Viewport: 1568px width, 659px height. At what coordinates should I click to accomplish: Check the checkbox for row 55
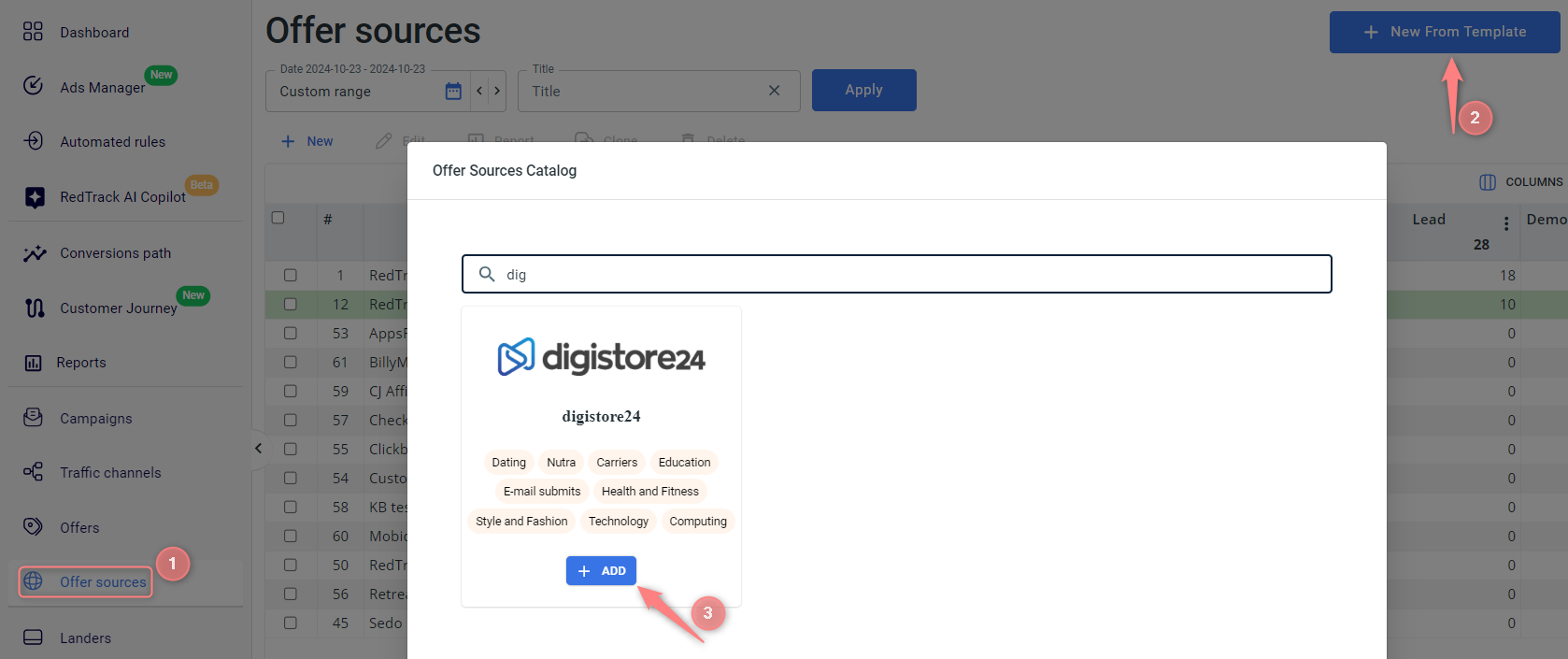click(x=291, y=450)
